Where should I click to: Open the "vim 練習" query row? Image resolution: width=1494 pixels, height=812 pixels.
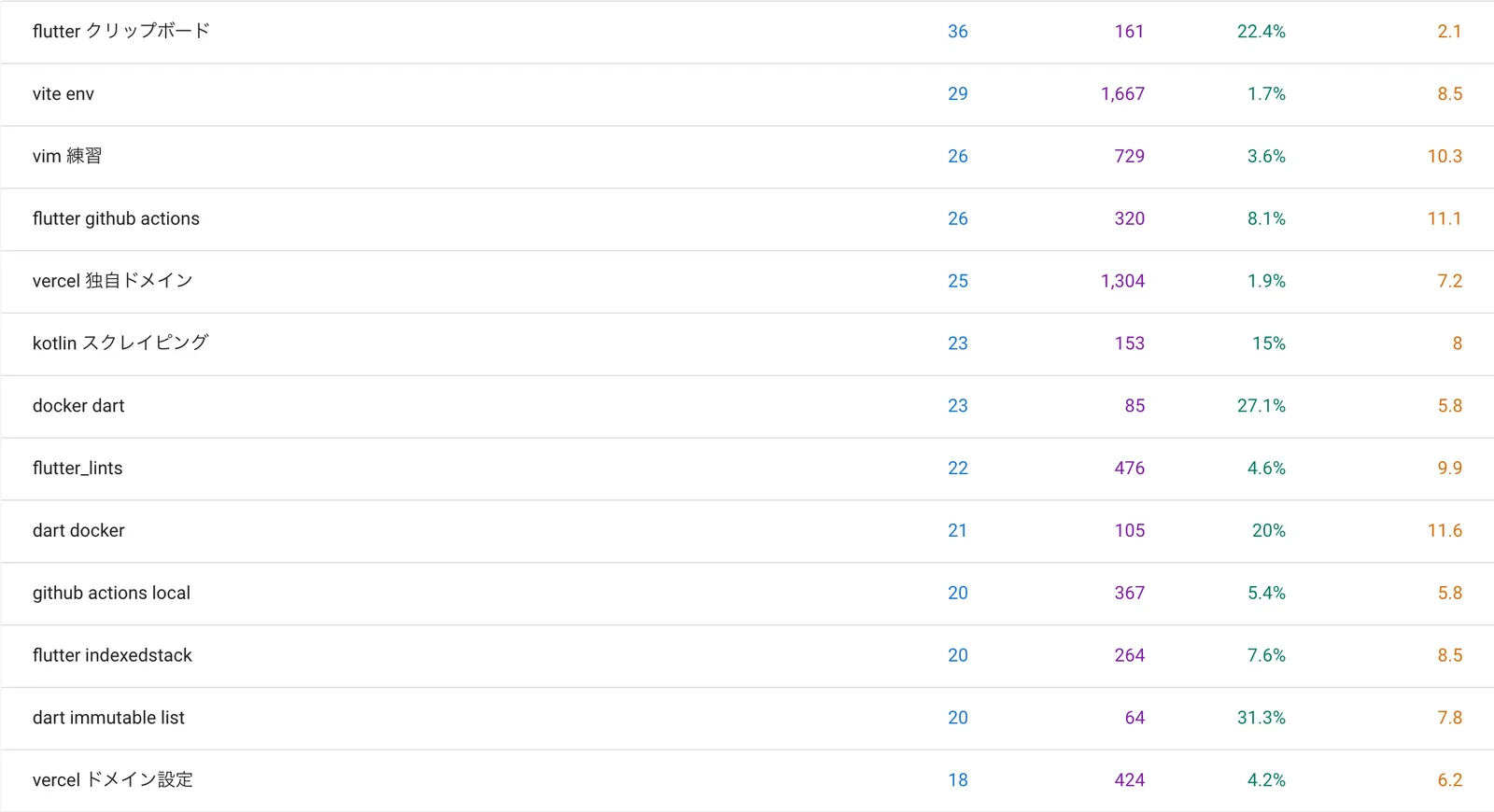coord(67,157)
